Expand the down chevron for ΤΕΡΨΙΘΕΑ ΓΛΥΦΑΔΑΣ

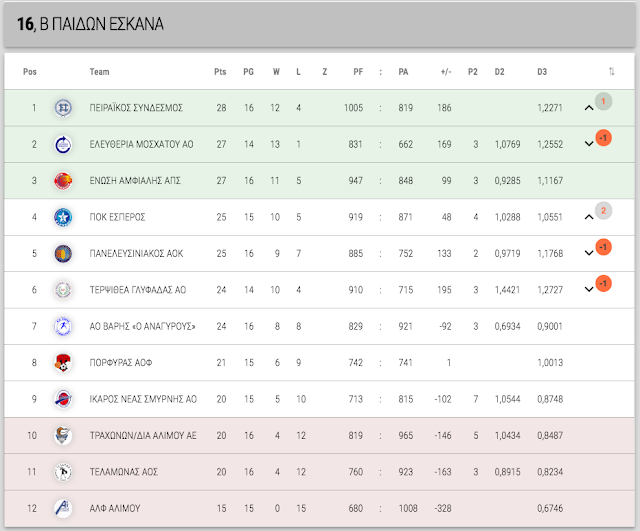[x=589, y=289]
